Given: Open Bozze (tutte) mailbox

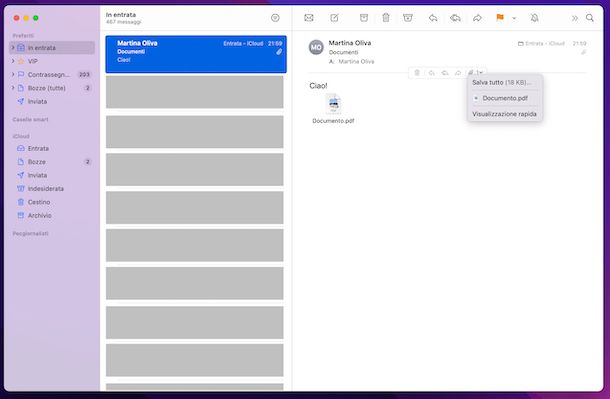Looking at the screenshot, I should pyautogui.click(x=47, y=88).
